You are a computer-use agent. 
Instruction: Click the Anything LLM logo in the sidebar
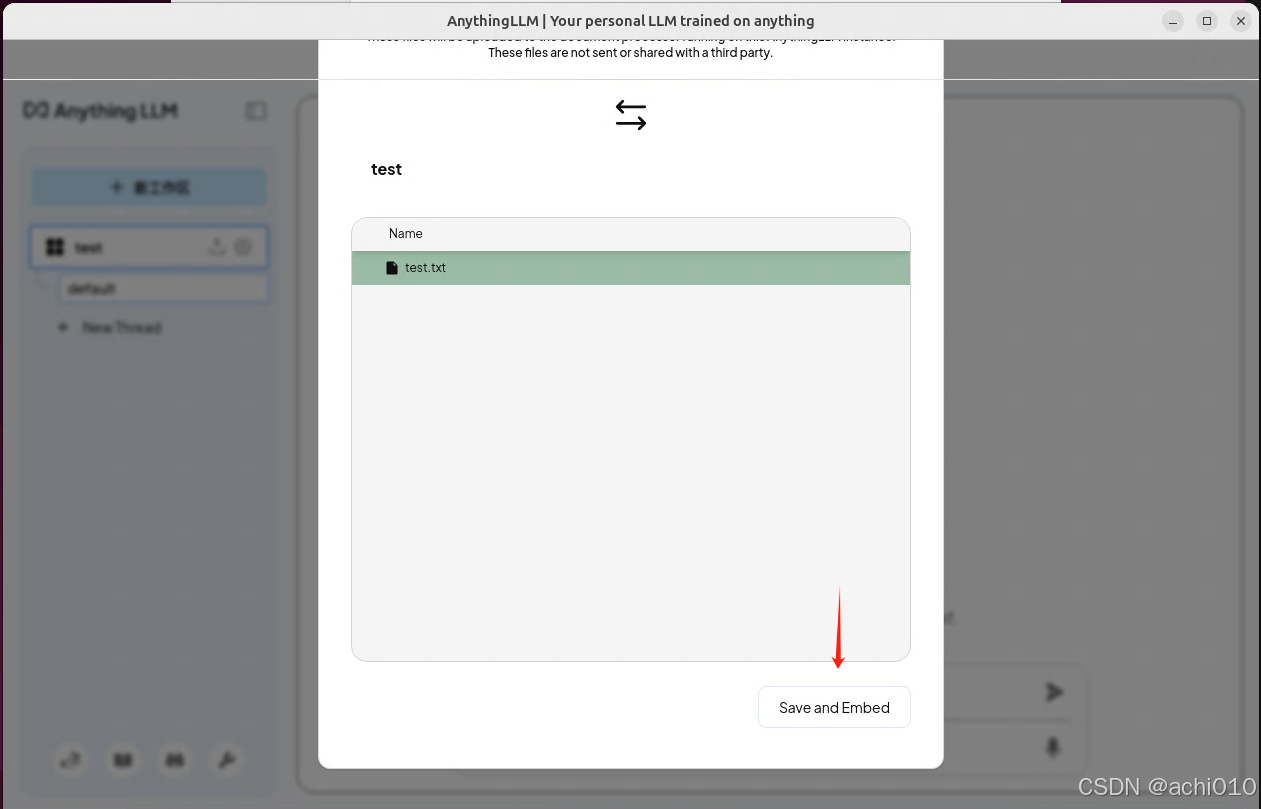click(x=101, y=111)
